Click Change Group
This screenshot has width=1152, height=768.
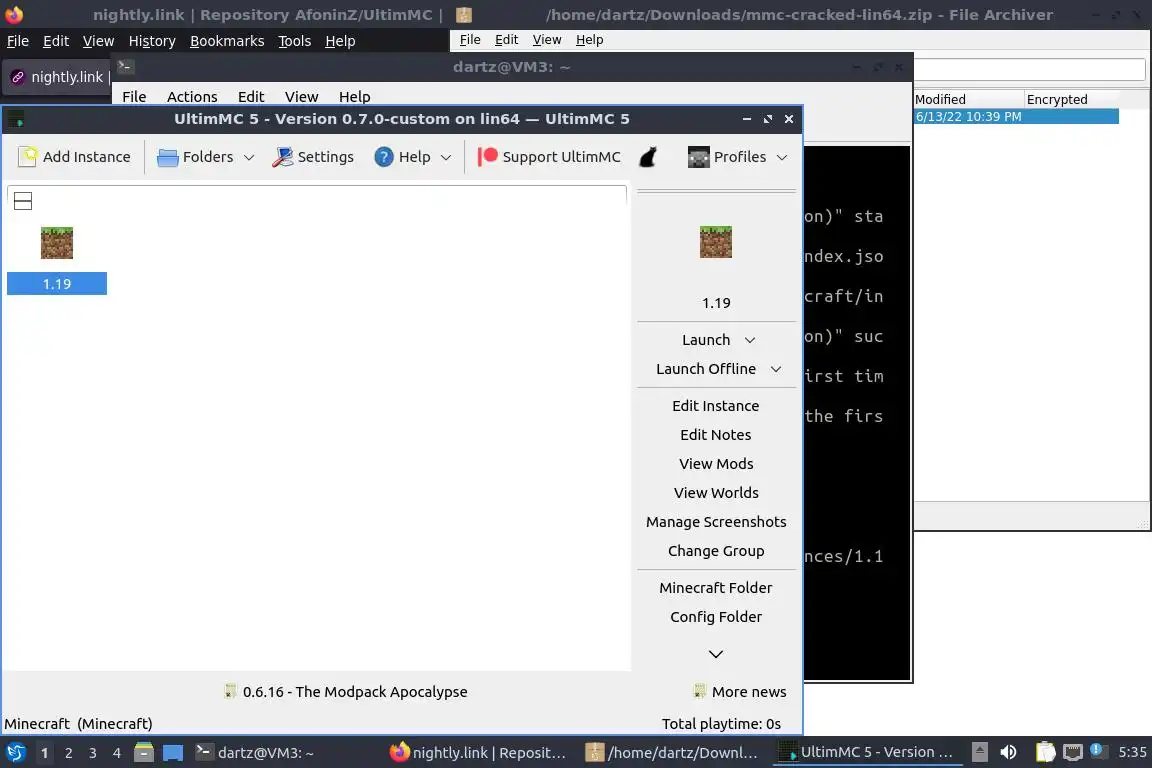pos(716,550)
